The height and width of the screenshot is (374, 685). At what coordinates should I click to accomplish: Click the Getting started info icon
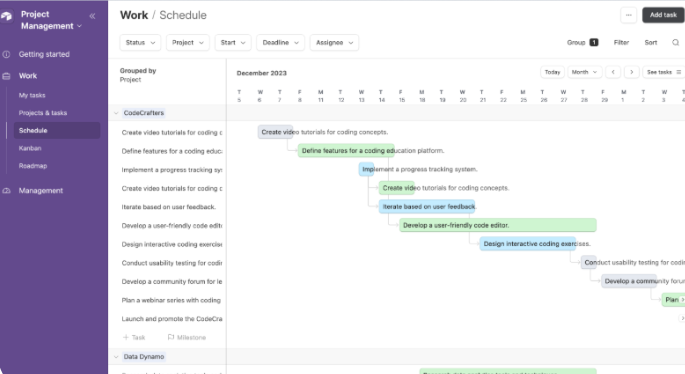click(6, 55)
